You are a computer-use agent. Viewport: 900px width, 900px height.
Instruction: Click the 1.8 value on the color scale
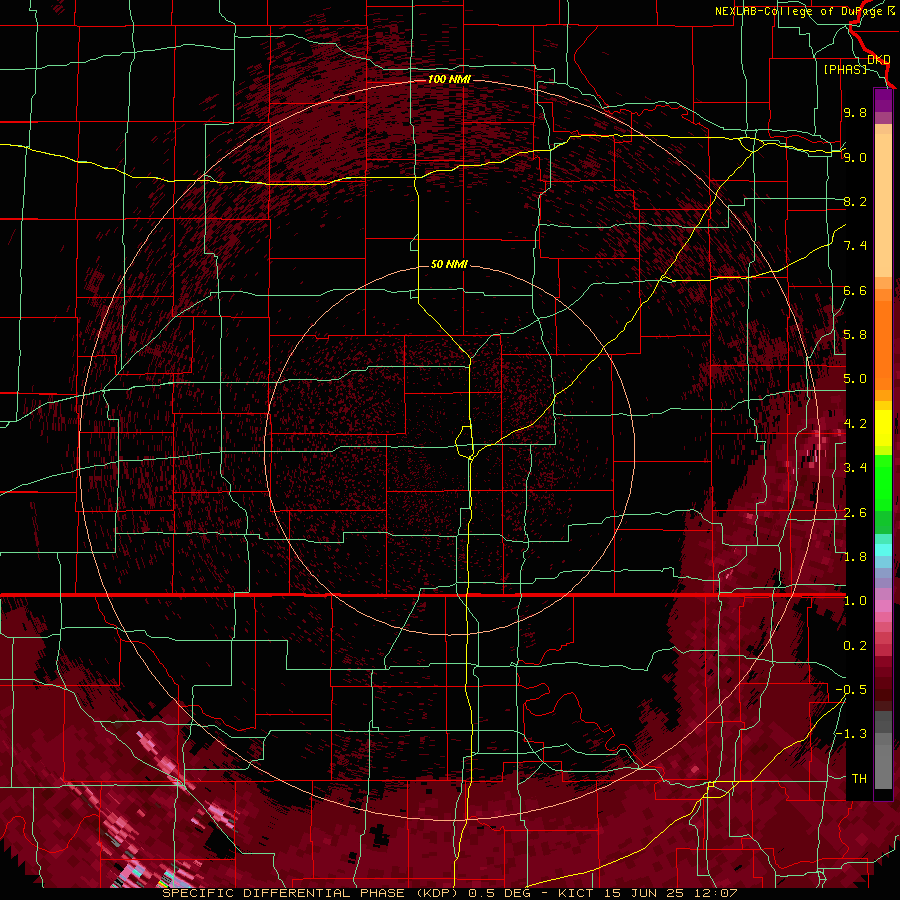pyautogui.click(x=855, y=557)
